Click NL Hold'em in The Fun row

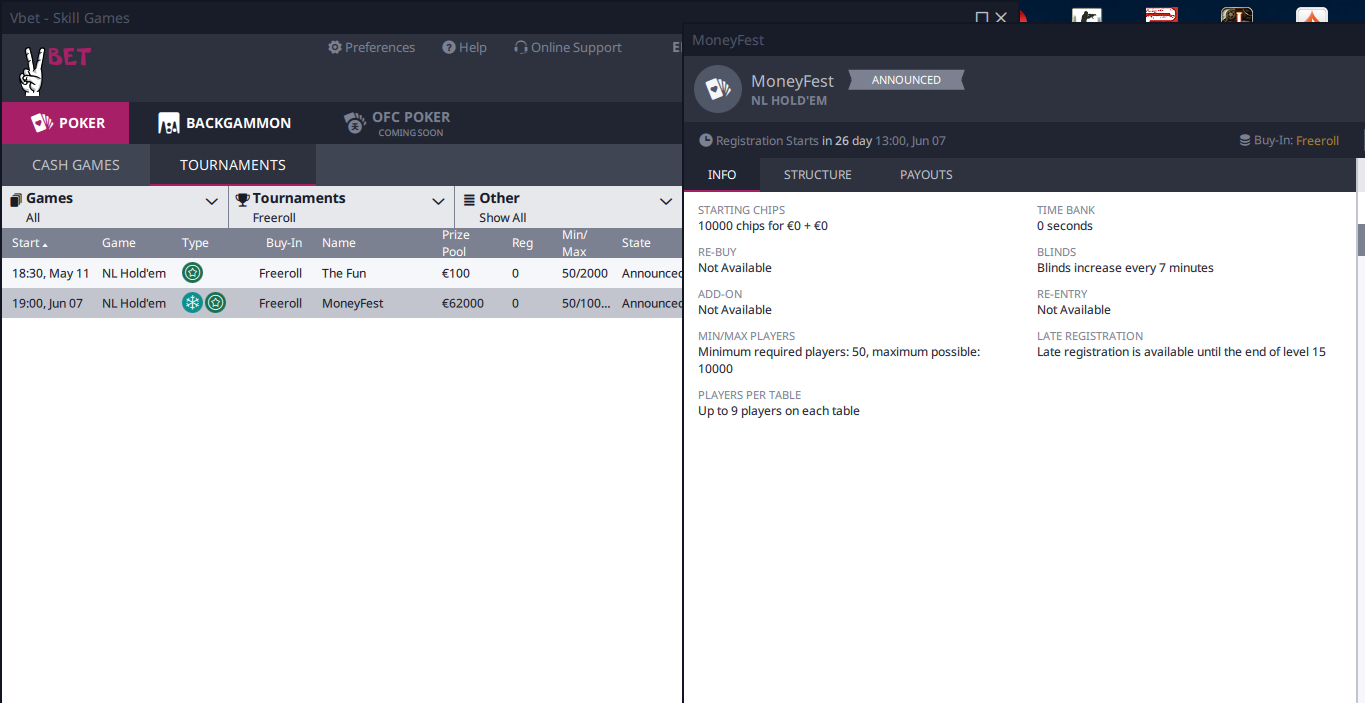click(134, 273)
